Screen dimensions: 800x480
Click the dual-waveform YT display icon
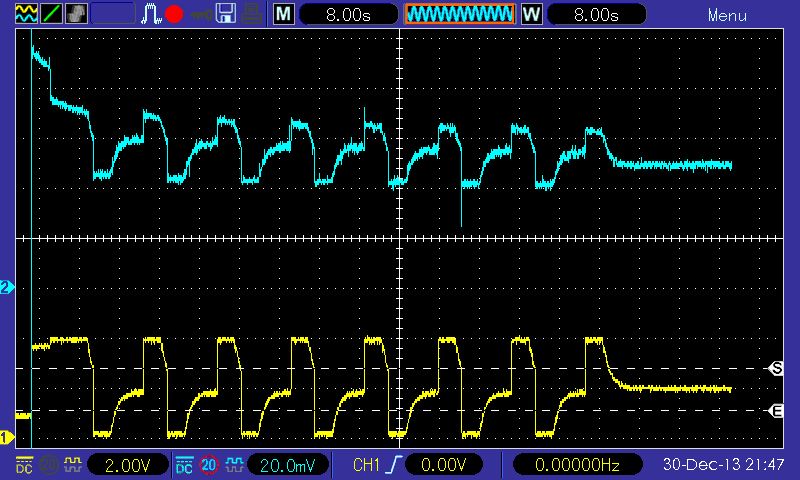[27, 14]
